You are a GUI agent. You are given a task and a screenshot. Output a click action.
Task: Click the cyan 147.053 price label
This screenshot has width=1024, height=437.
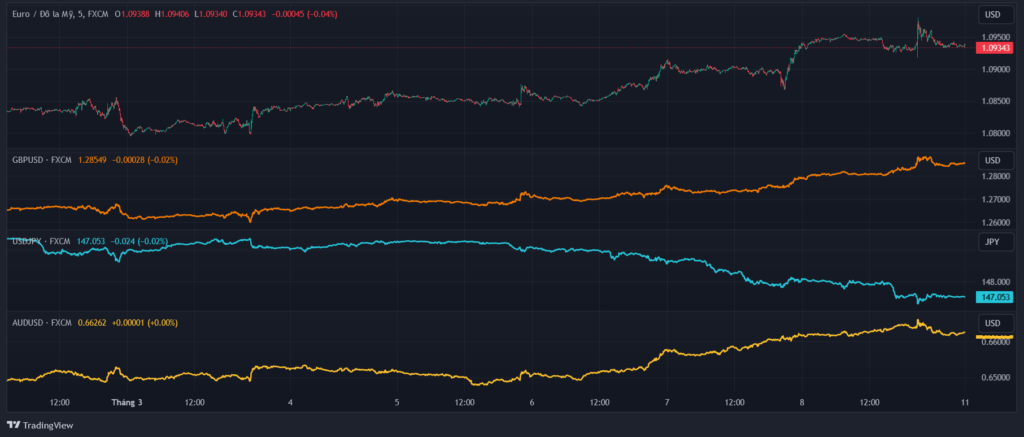[x=995, y=297]
